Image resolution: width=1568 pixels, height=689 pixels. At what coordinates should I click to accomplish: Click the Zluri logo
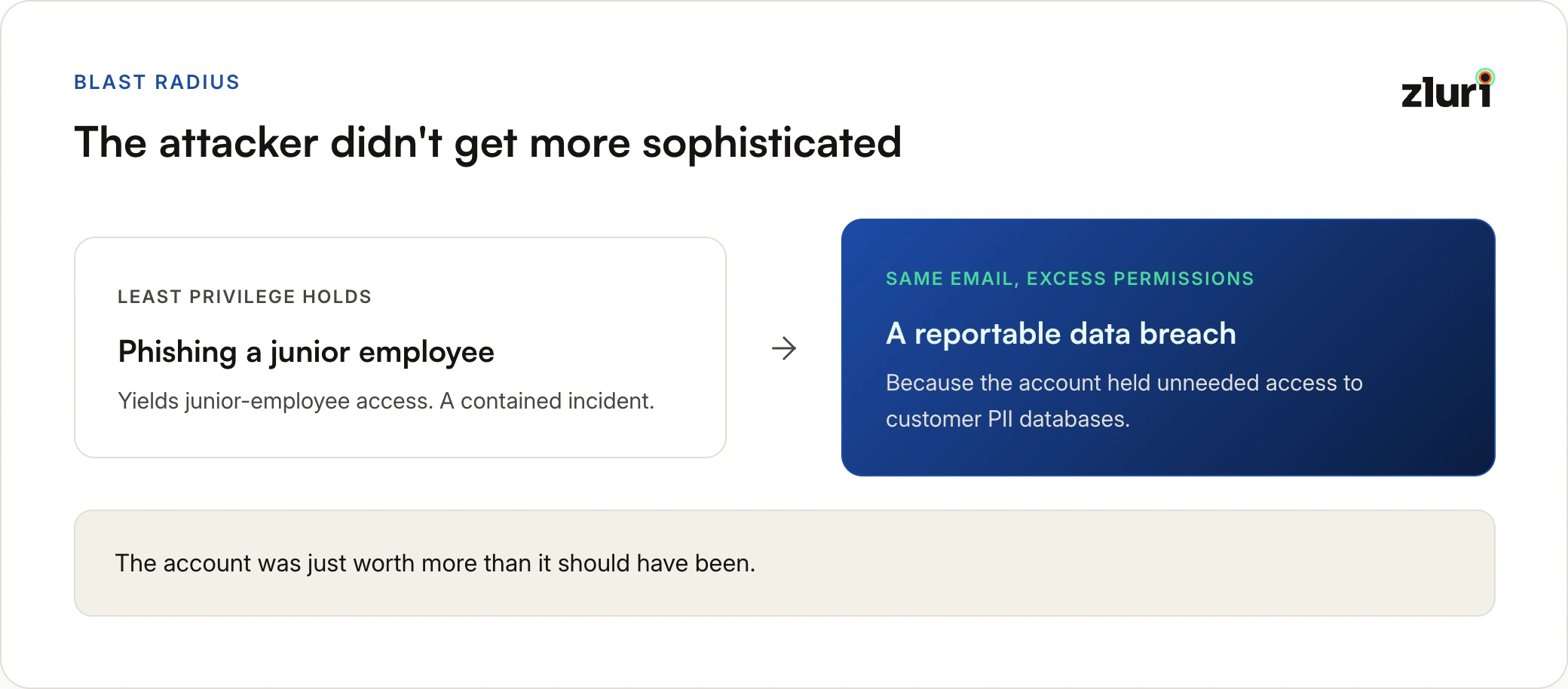(1447, 89)
